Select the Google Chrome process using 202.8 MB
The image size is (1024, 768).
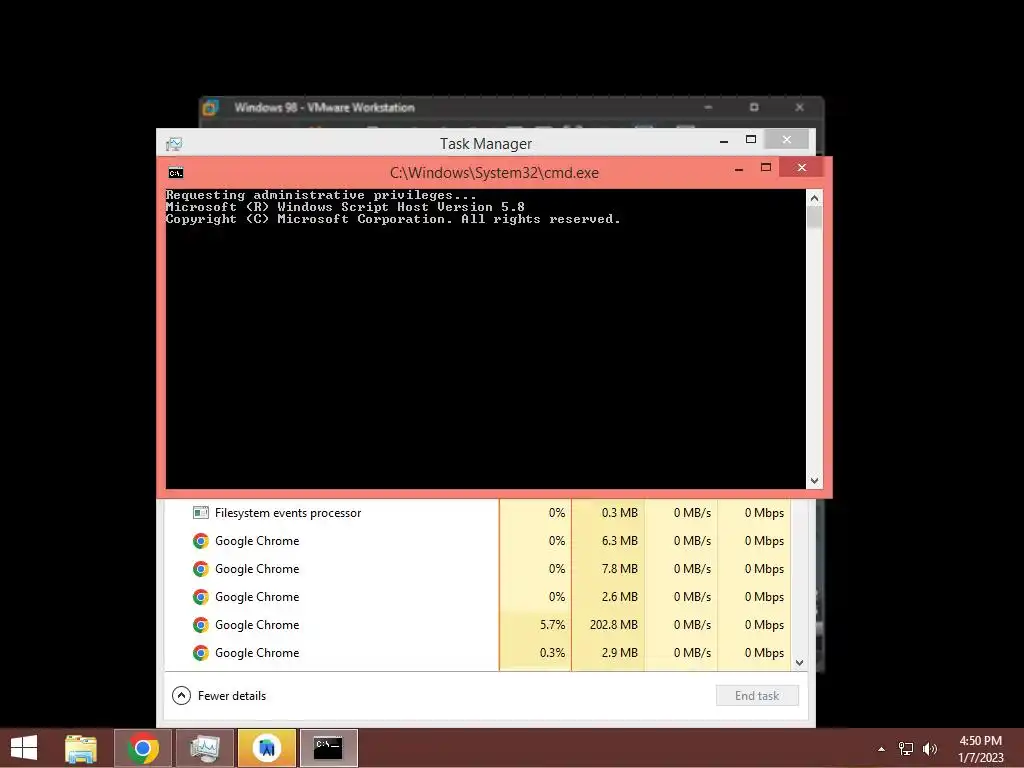click(477, 625)
